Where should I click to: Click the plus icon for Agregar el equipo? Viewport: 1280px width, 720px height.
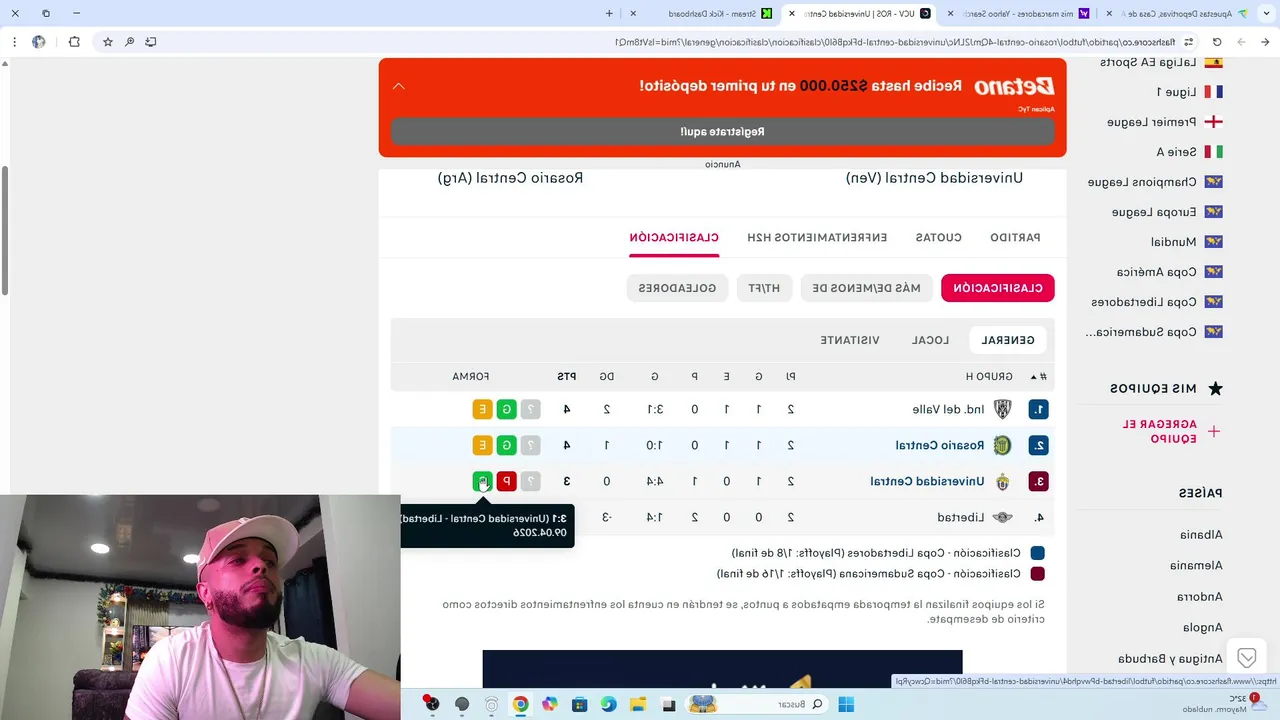coord(1213,431)
